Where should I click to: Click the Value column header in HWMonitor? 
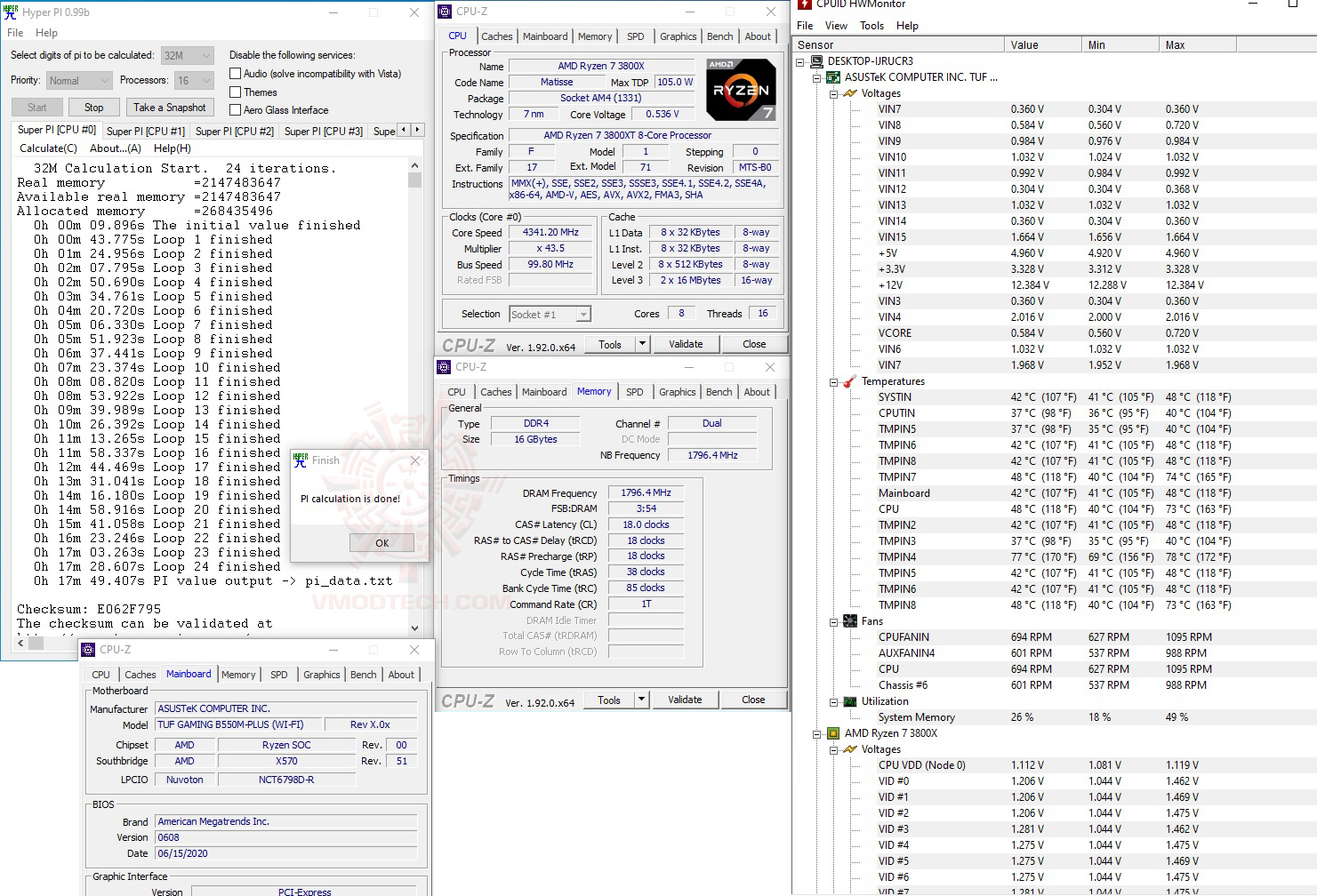tap(1042, 44)
